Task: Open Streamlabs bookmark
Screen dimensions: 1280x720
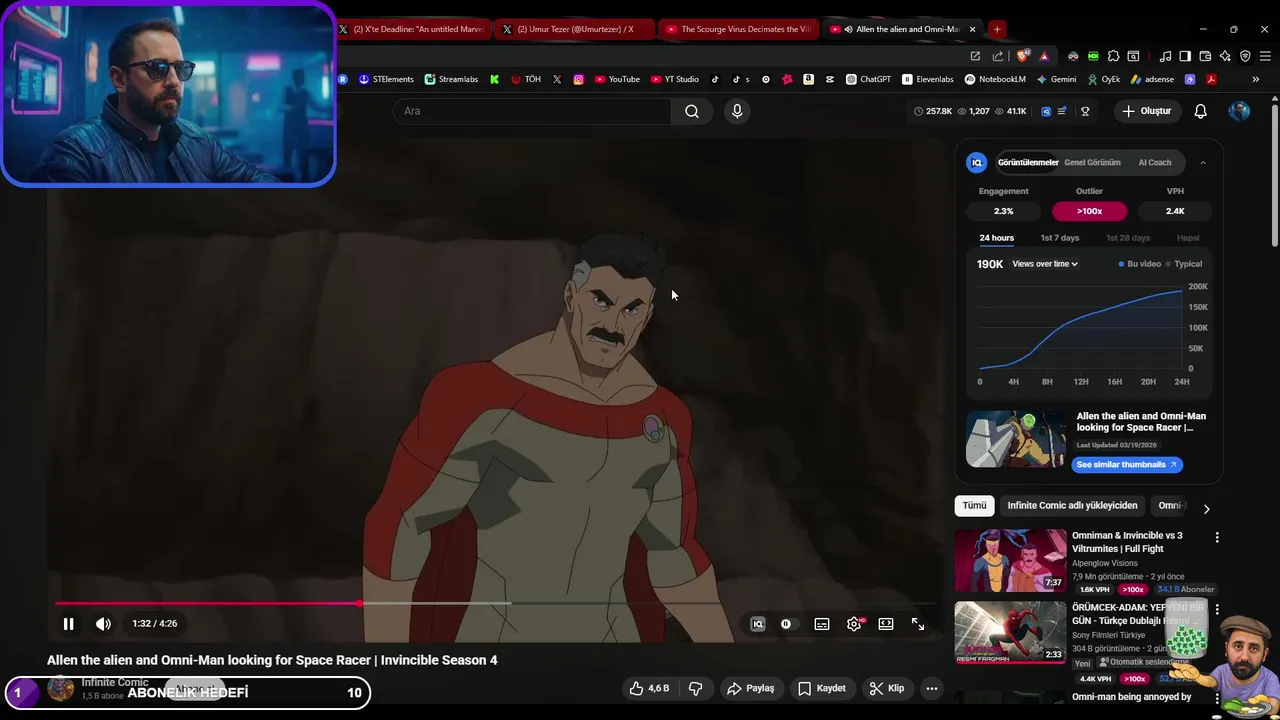Action: (x=451, y=79)
